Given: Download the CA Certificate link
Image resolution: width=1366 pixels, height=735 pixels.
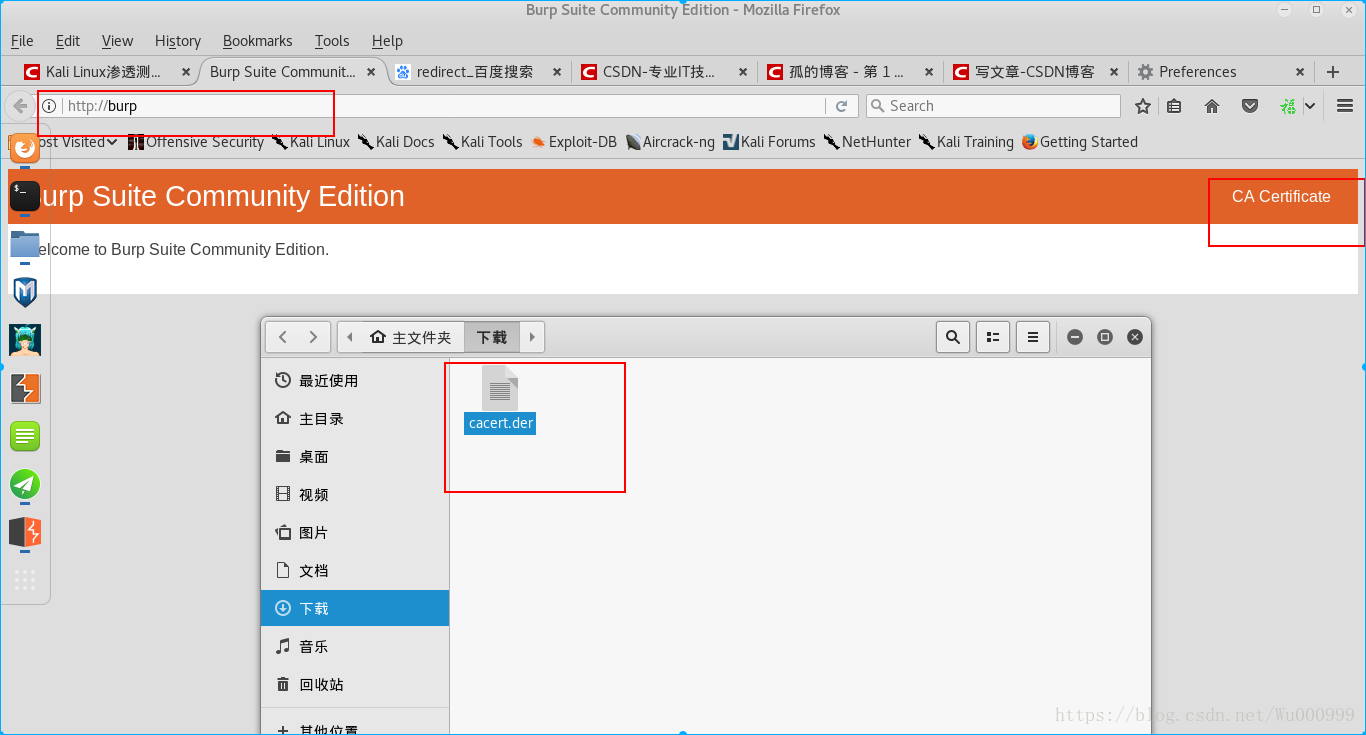Looking at the screenshot, I should (x=1281, y=197).
